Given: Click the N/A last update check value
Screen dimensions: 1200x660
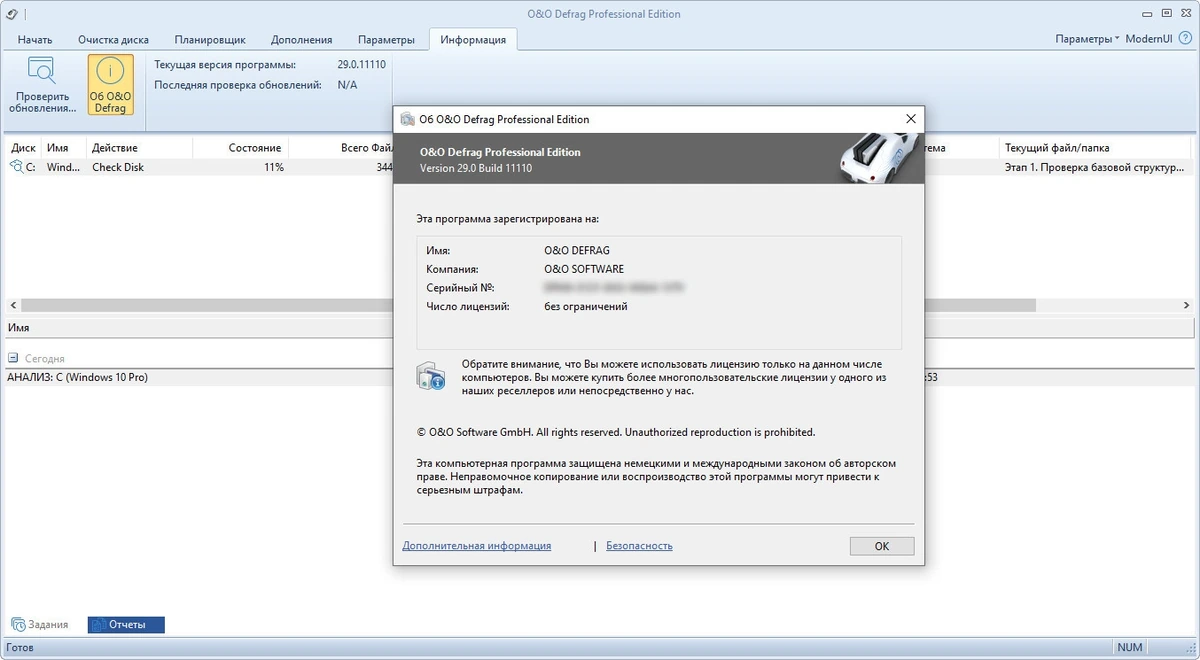Looking at the screenshot, I should point(347,85).
